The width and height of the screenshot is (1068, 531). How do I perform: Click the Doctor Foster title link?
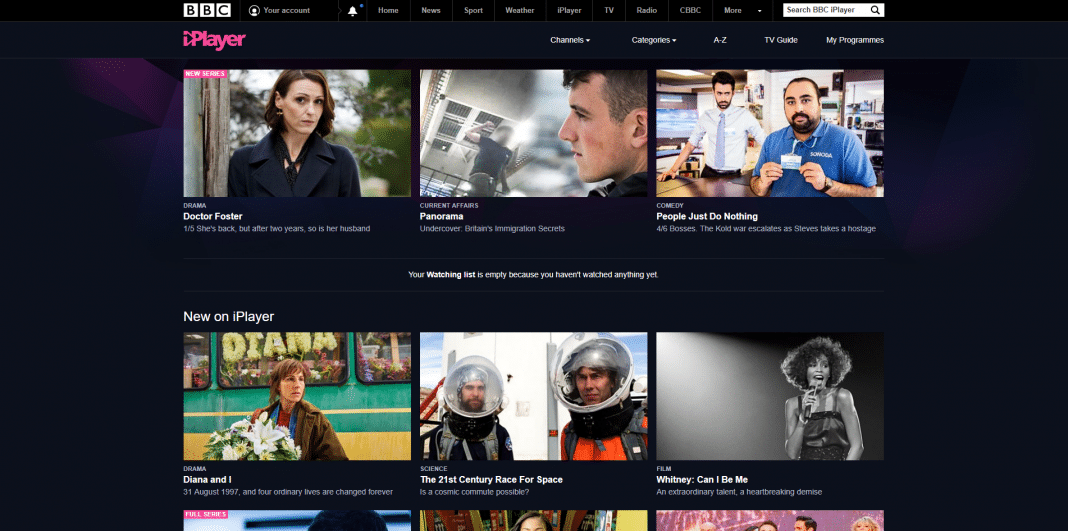coord(213,216)
